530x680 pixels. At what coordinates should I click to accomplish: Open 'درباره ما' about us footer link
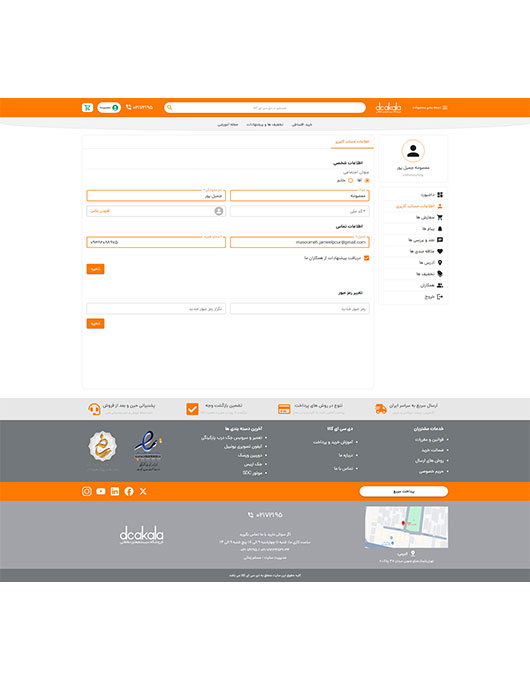(346, 455)
